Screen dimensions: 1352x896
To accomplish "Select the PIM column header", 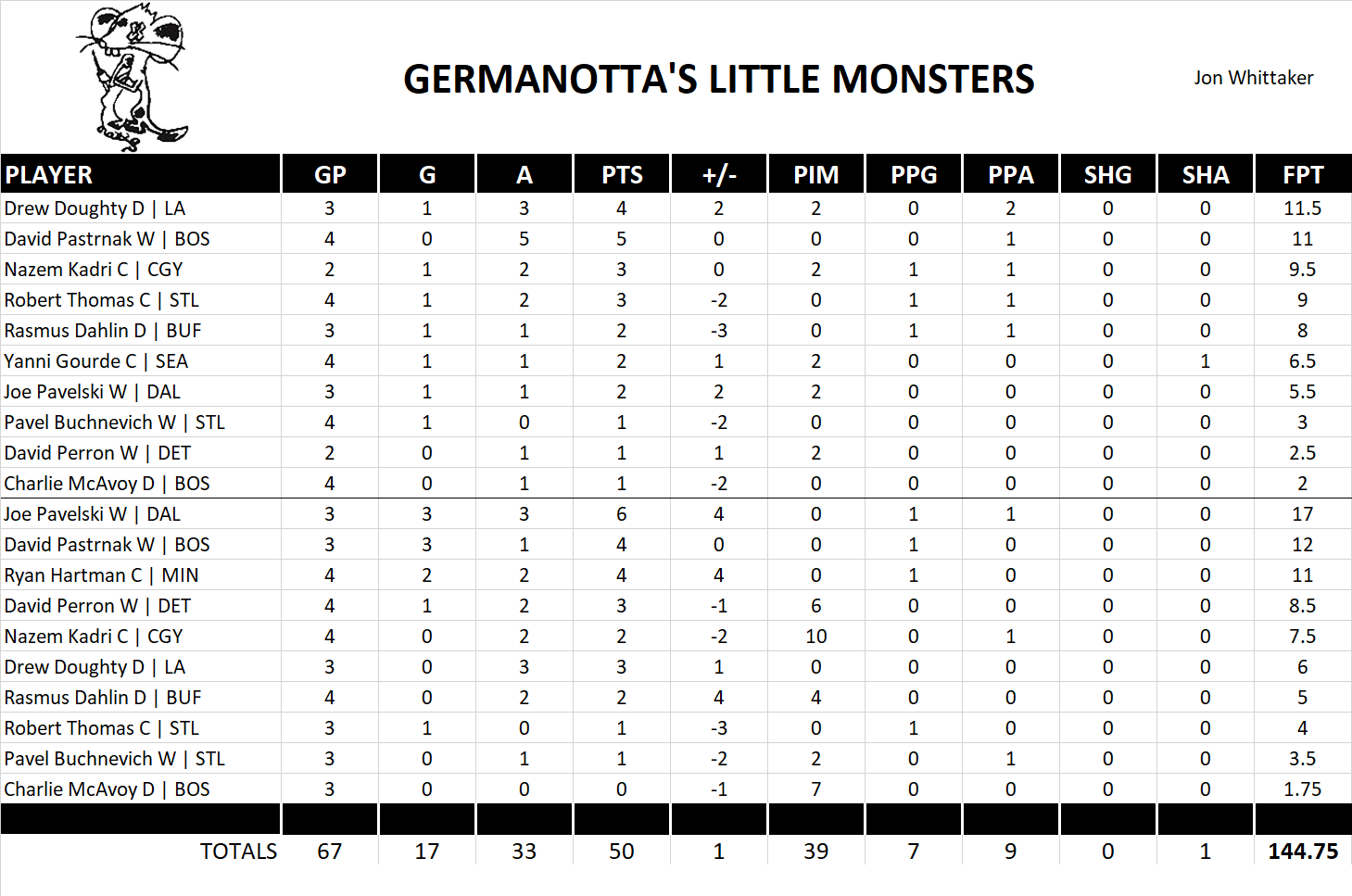I will 816,175.
